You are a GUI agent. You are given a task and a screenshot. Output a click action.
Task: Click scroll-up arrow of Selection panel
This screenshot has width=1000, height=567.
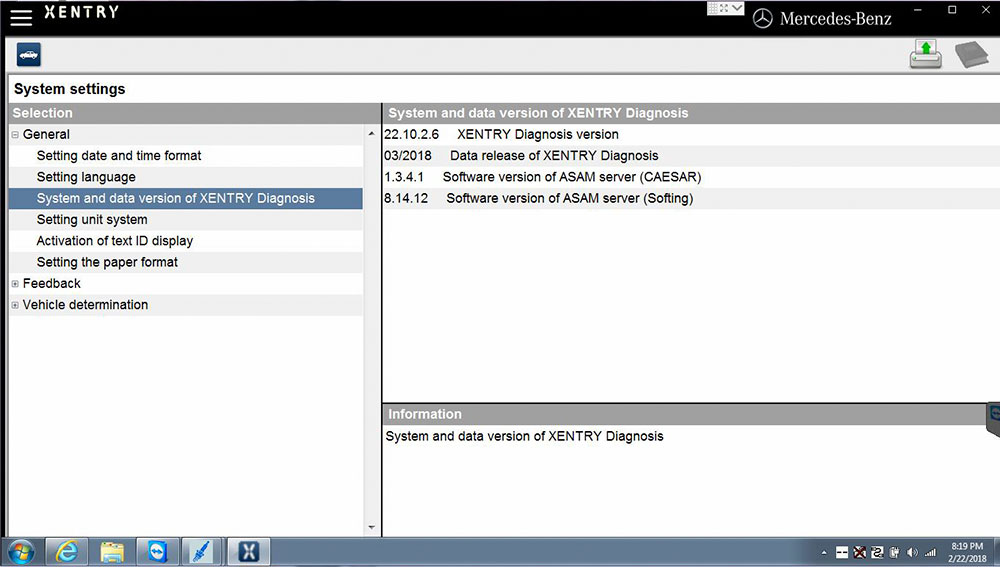click(371, 134)
